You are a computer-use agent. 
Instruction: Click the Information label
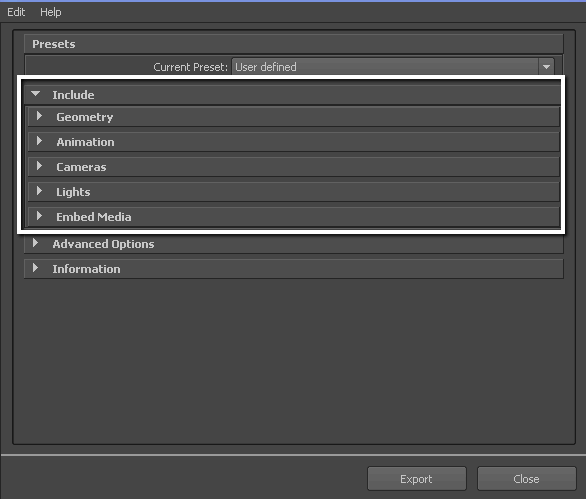tap(86, 269)
